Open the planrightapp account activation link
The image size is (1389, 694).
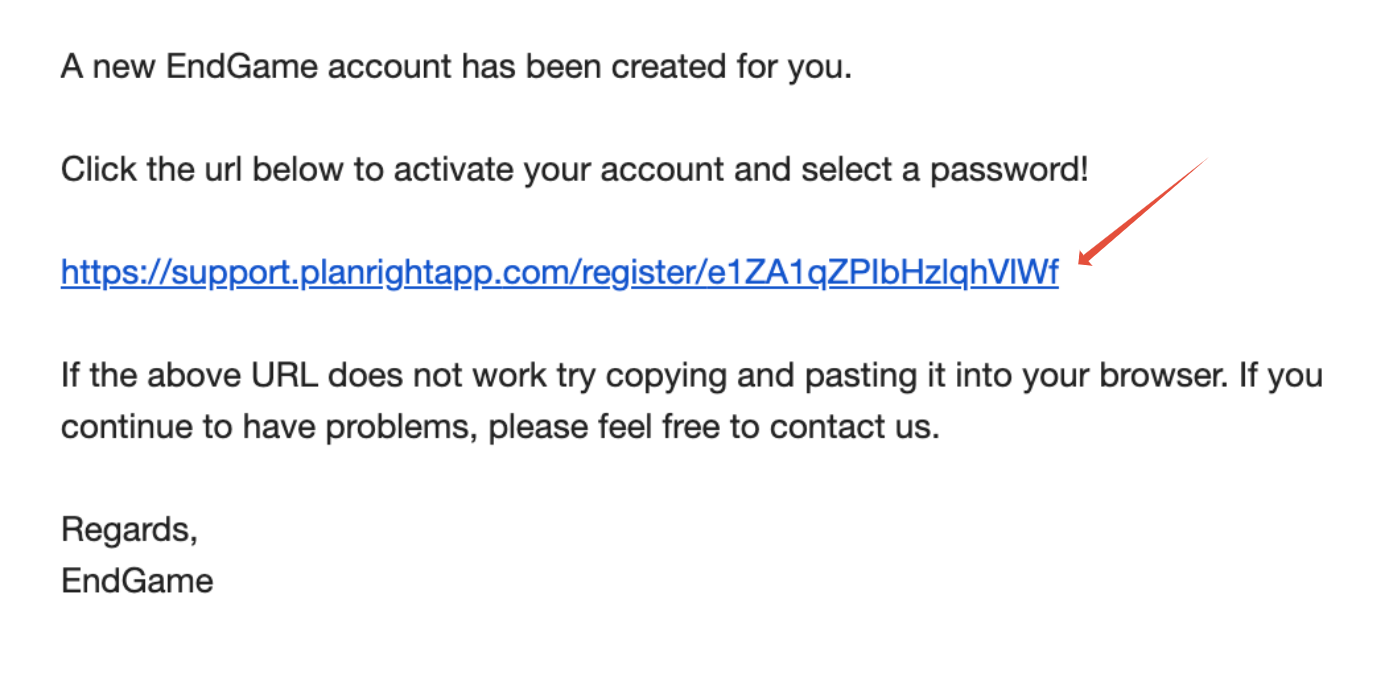[558, 273]
